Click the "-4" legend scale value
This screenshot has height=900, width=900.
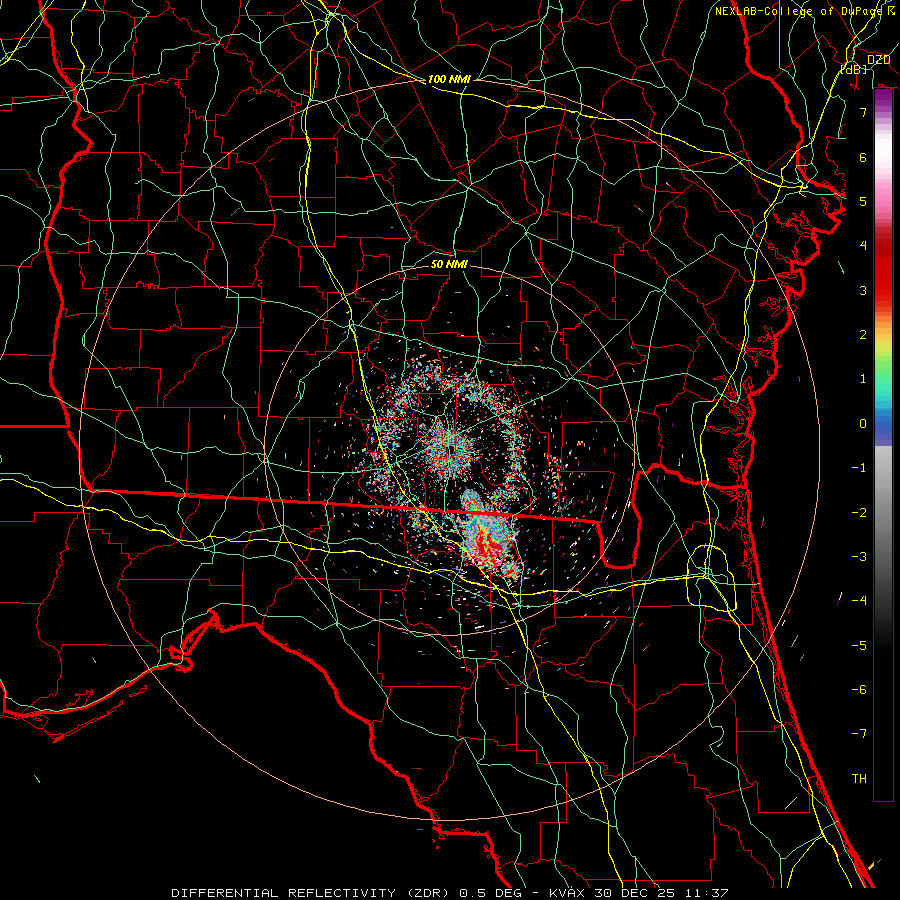pyautogui.click(x=859, y=601)
